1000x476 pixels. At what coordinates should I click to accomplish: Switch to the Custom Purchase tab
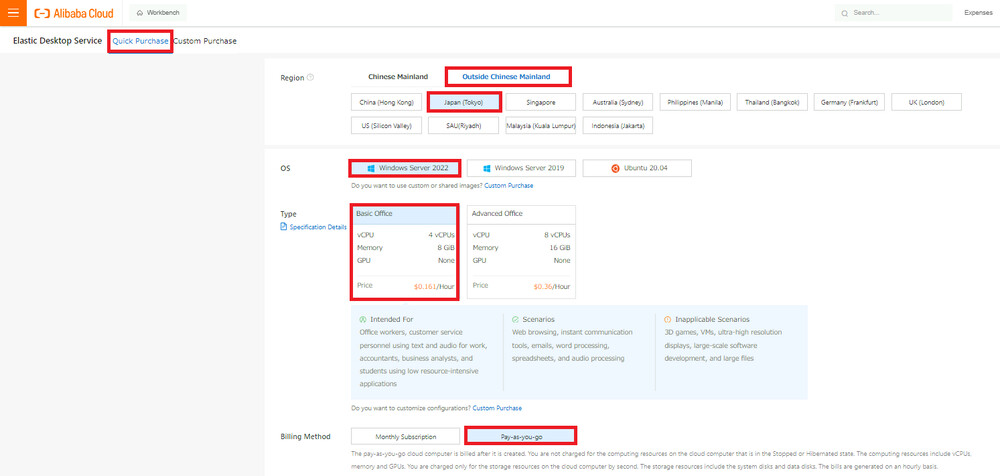pos(205,41)
